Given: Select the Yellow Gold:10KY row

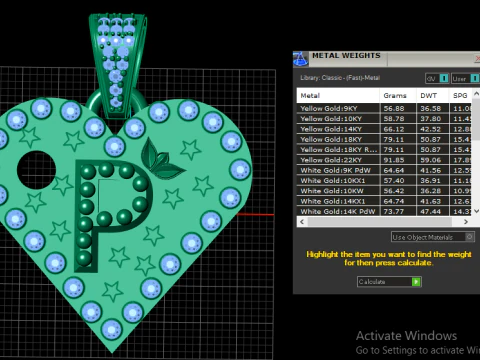Looking at the screenshot, I should [384, 119].
